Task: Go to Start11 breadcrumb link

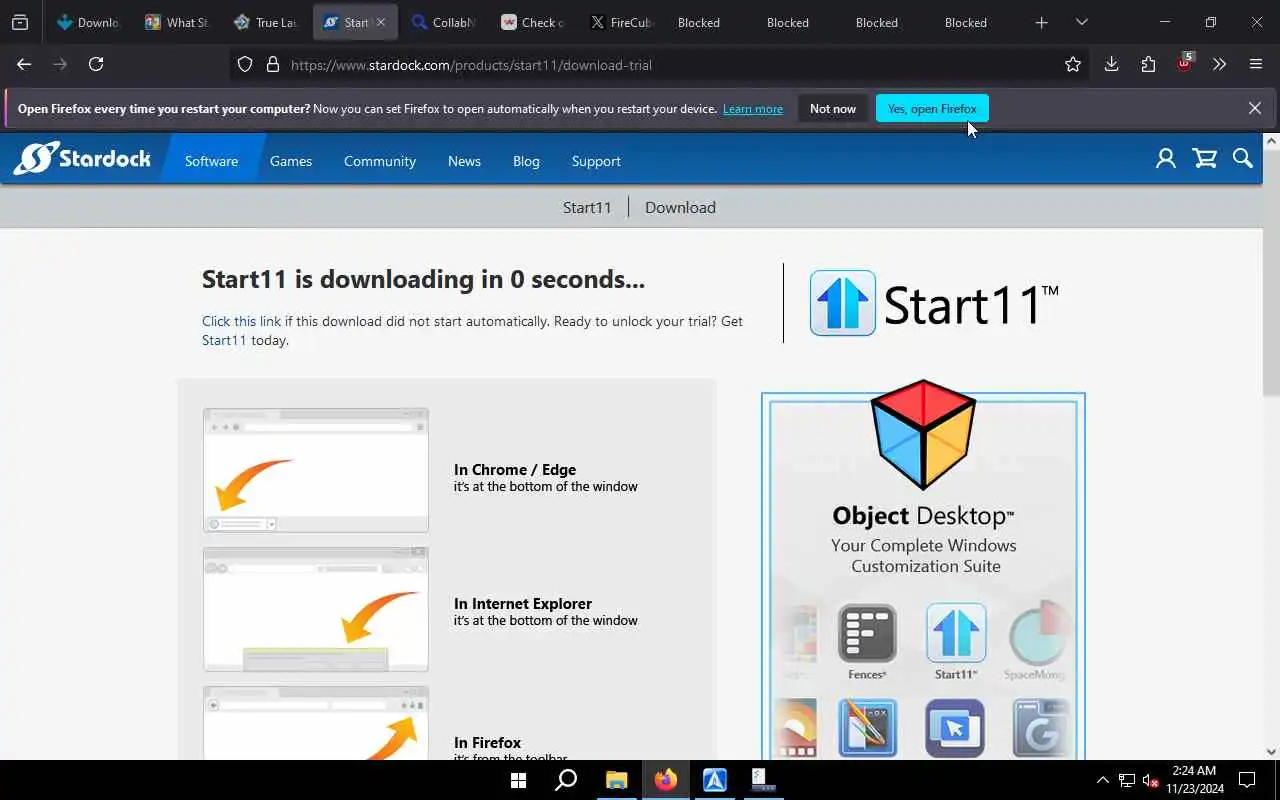Action: click(x=587, y=208)
